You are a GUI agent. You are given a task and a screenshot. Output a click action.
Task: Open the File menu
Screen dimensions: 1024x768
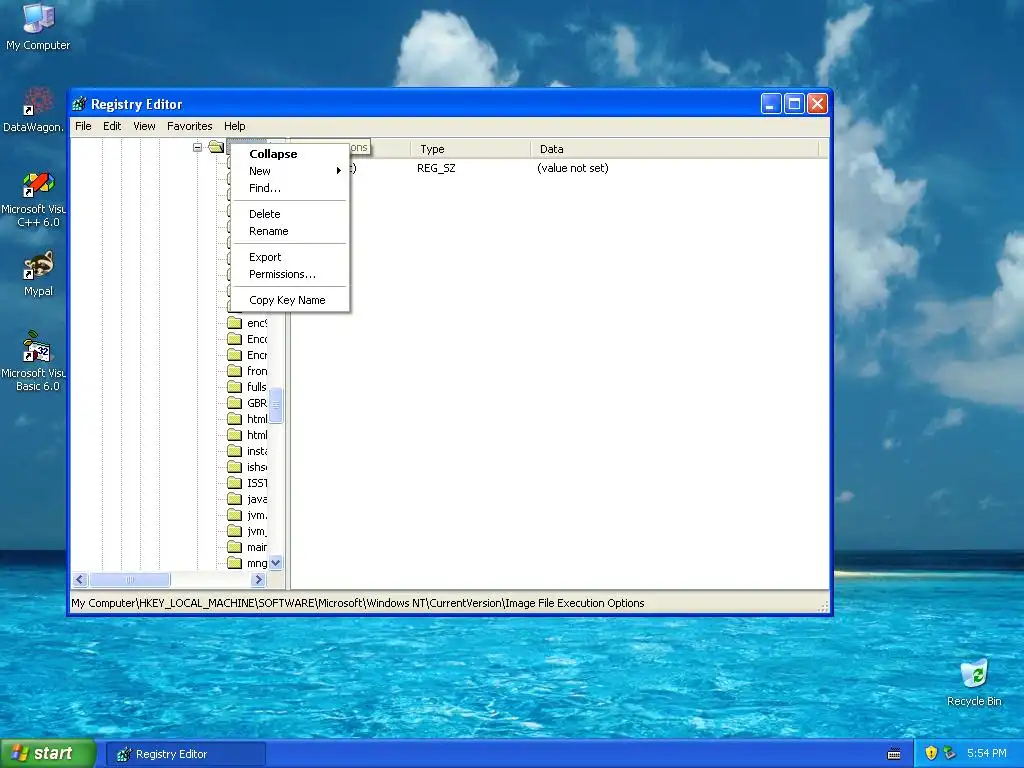[83, 126]
